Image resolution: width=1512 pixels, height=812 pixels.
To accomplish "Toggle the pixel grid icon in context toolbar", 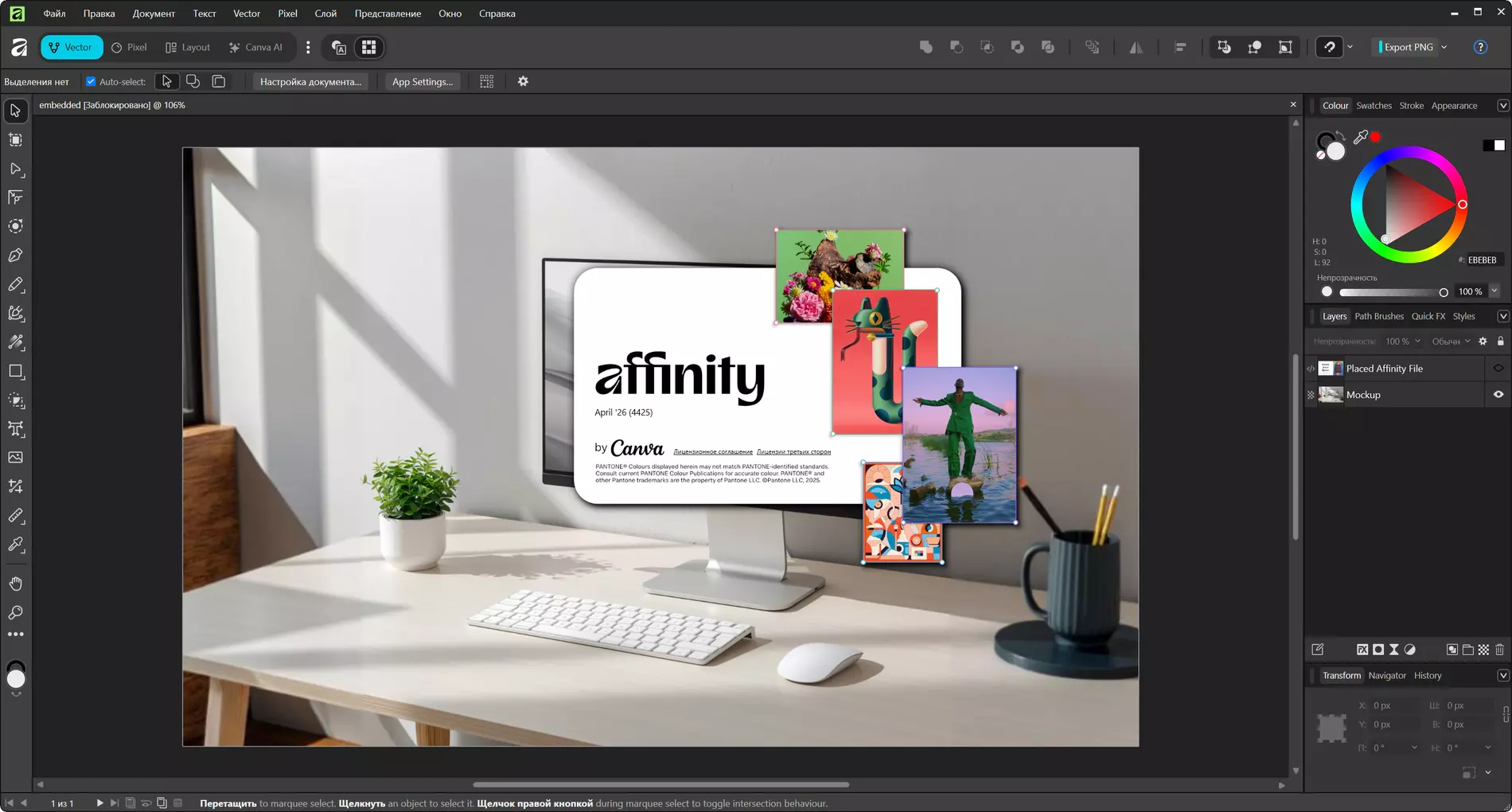I will tap(487, 81).
